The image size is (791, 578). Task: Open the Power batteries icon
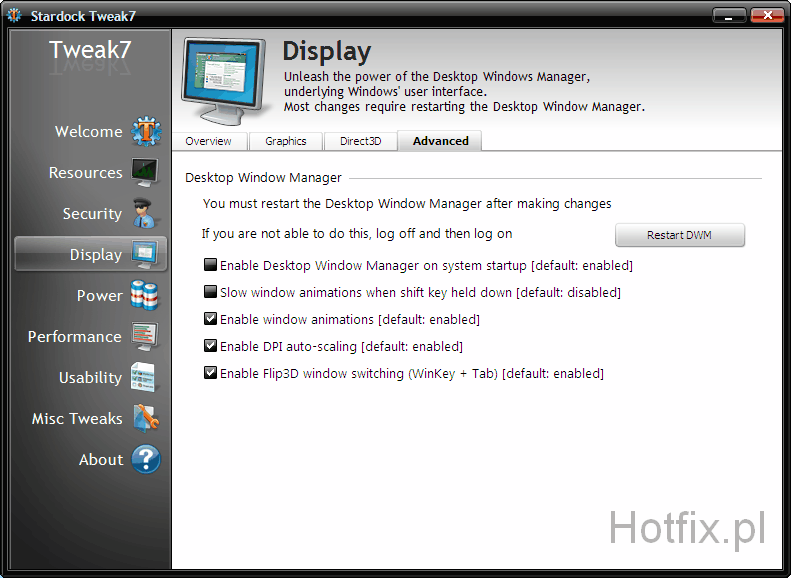pyautogui.click(x=145, y=295)
